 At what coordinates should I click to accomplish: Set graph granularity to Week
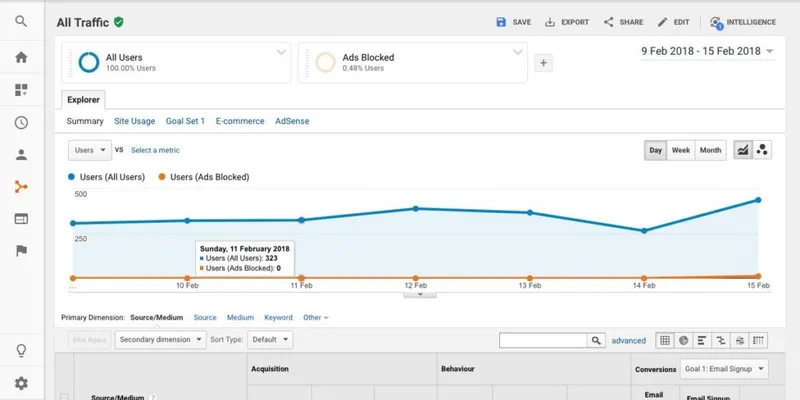click(x=681, y=151)
